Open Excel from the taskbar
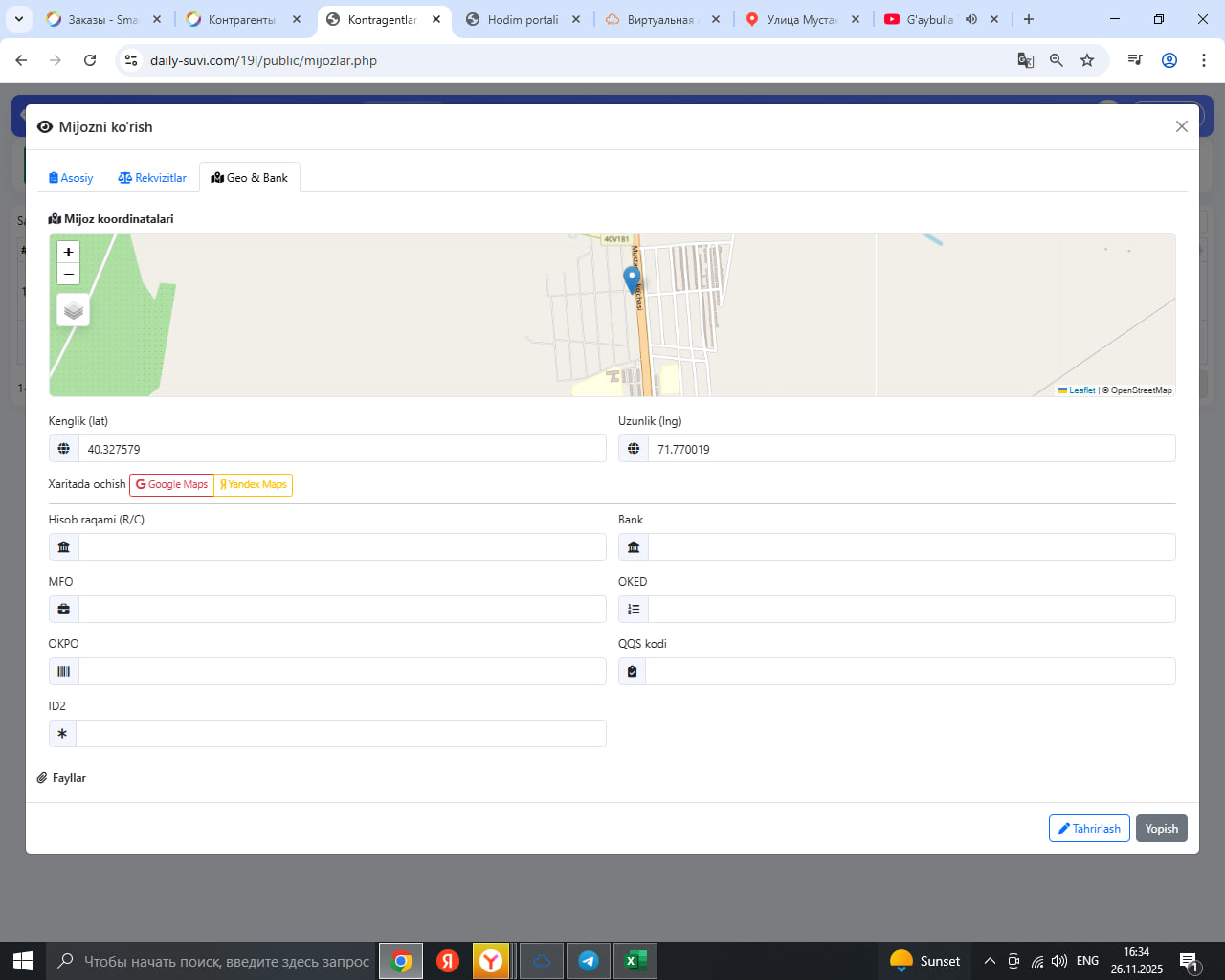The image size is (1225, 980). [633, 961]
